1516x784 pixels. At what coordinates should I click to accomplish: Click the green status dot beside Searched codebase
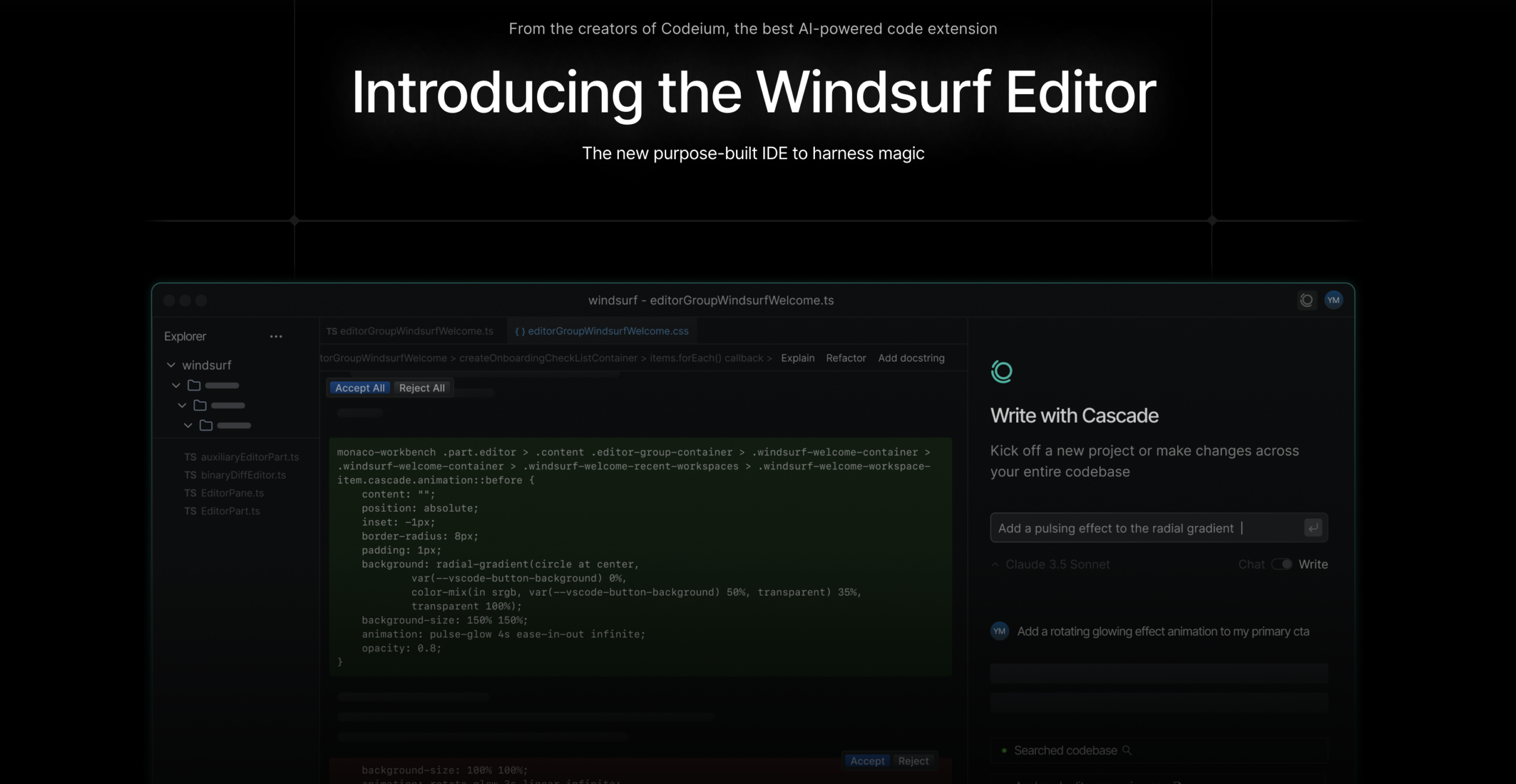coord(1003,750)
